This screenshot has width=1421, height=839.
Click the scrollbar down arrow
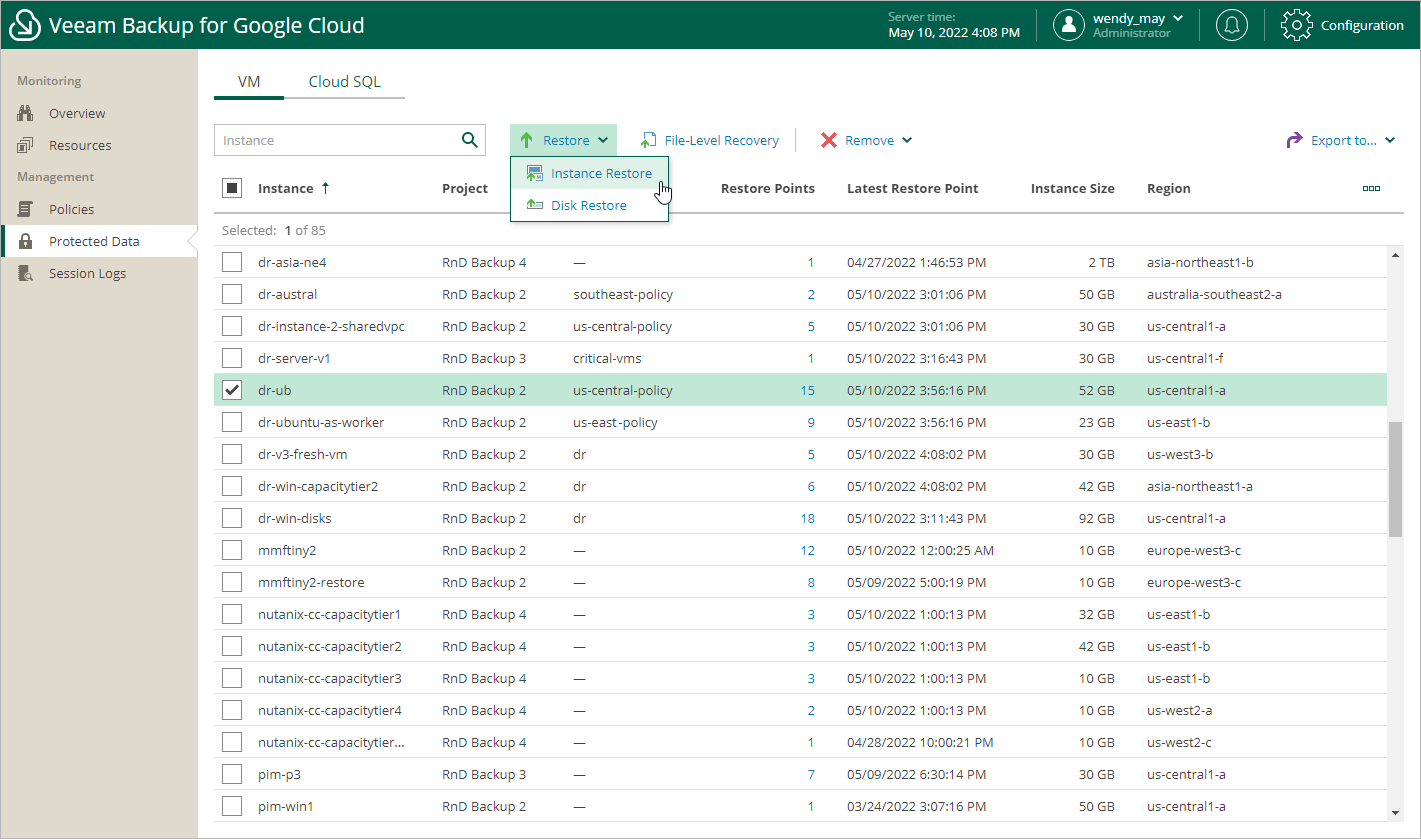(x=1395, y=812)
